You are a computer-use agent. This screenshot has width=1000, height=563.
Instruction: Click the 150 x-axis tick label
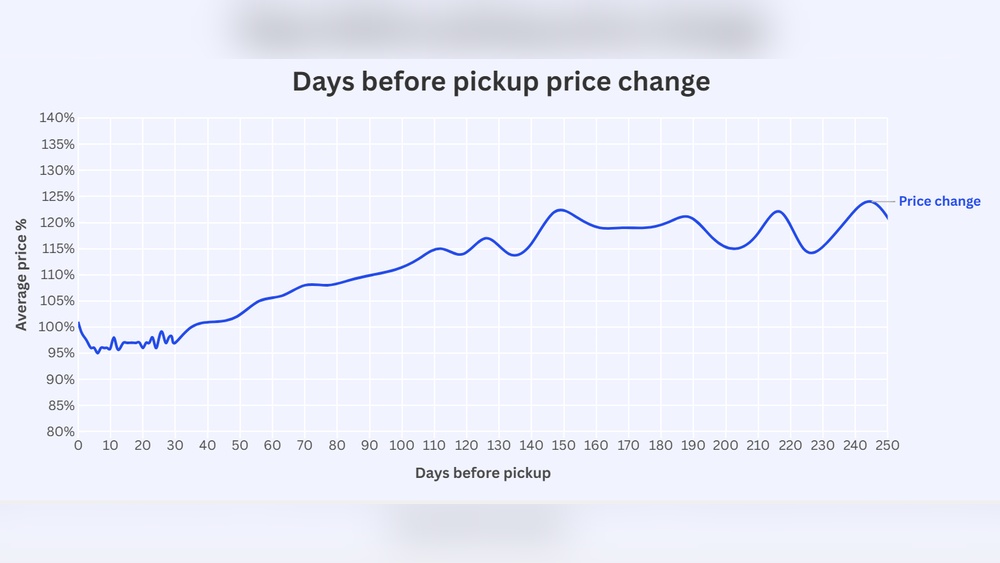564,446
